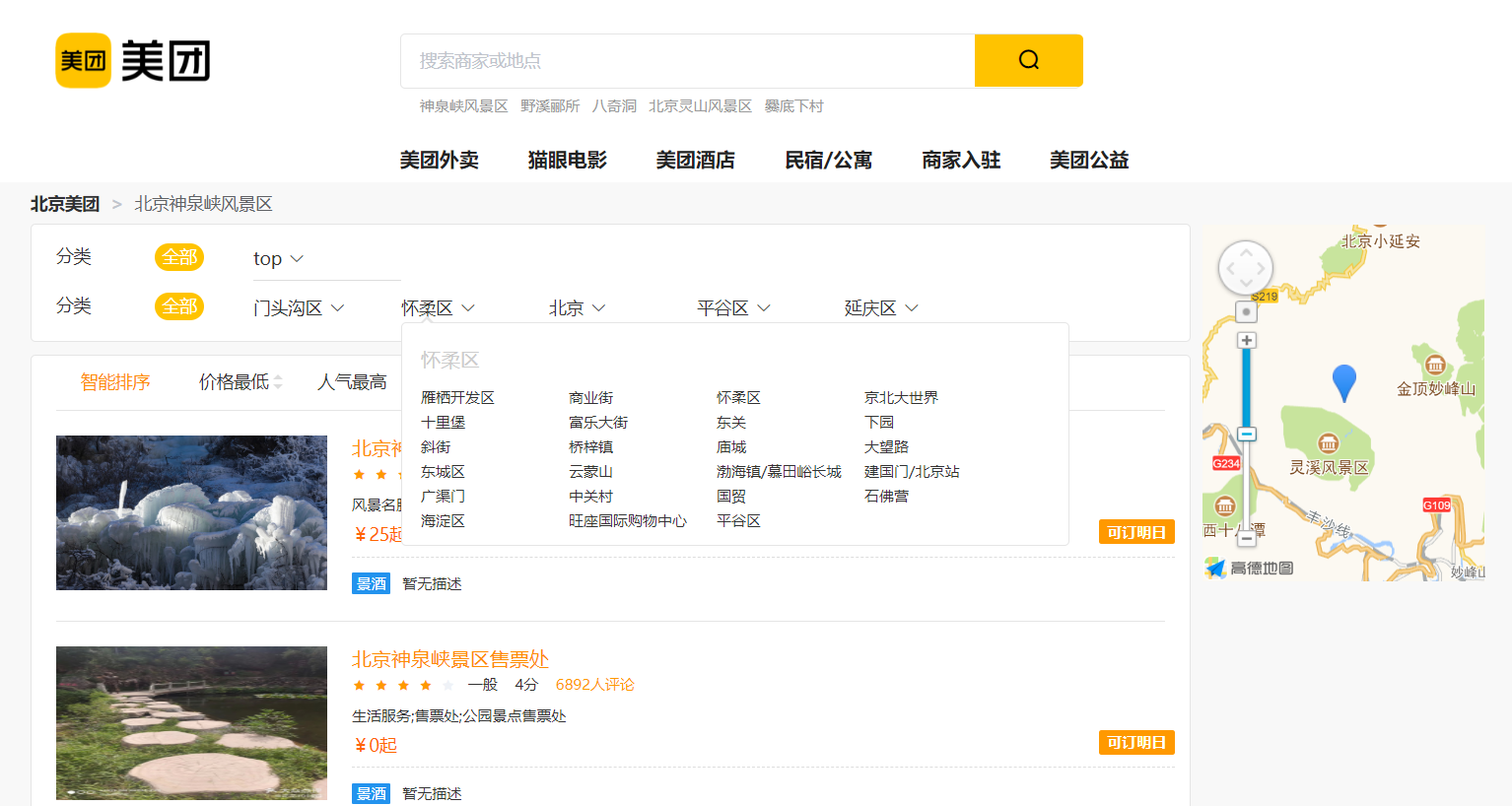The width and height of the screenshot is (1512, 806).
Task: Pan the map down with the arrow
Action: tap(1246, 284)
